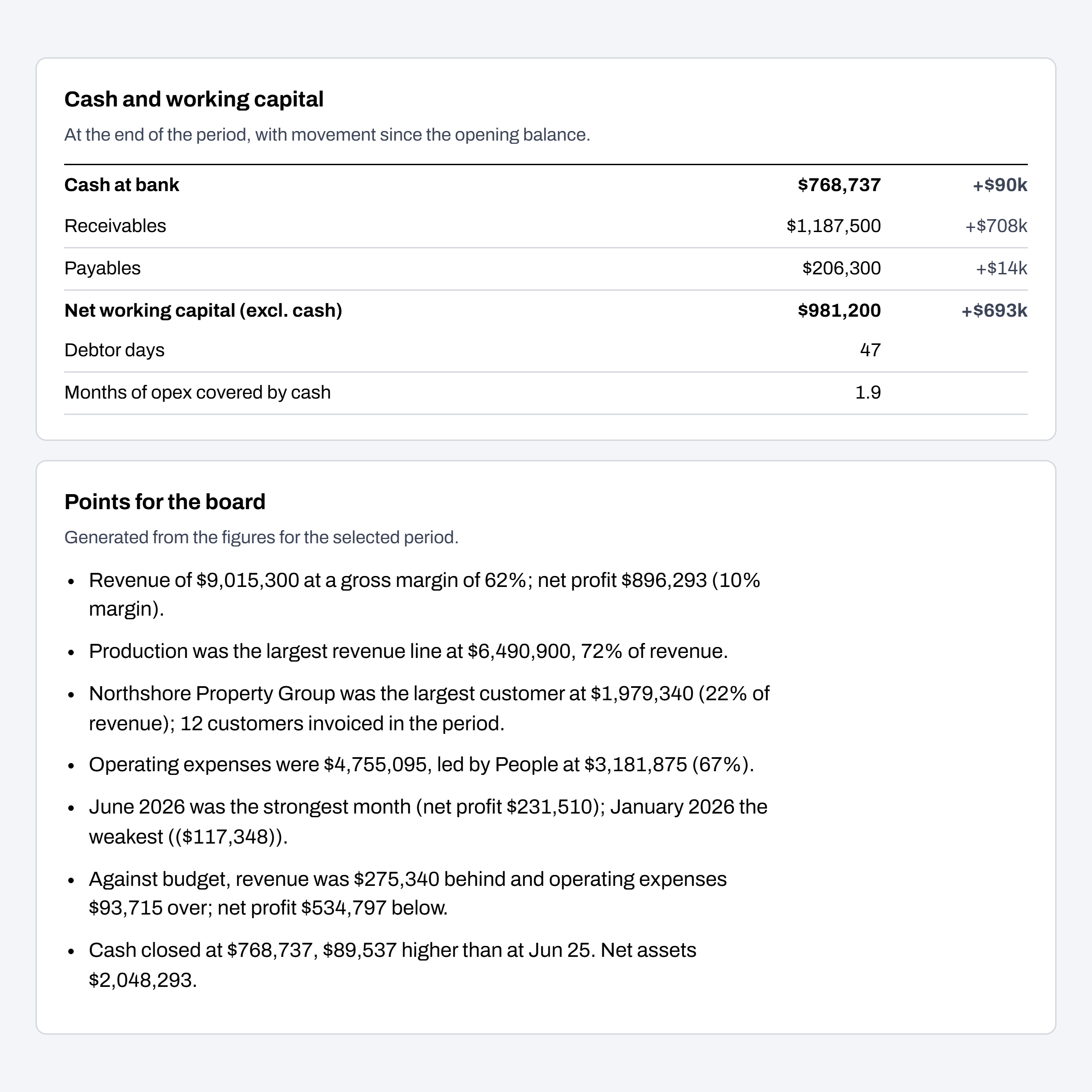Click the bullet about revenue of $9,015,300
The width and height of the screenshot is (1092, 1092).
click(425, 595)
